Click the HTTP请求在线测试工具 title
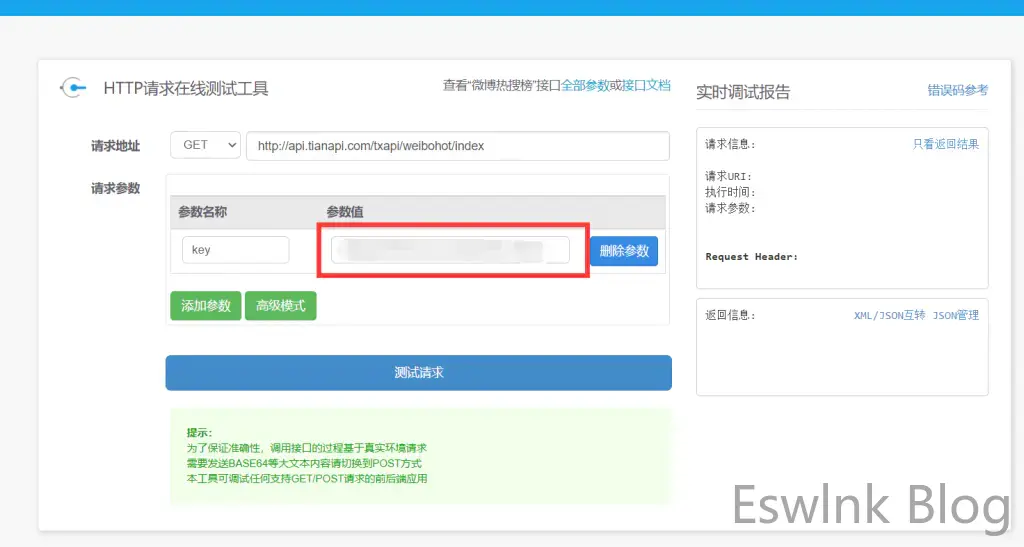The width and height of the screenshot is (1024, 547). click(x=186, y=89)
